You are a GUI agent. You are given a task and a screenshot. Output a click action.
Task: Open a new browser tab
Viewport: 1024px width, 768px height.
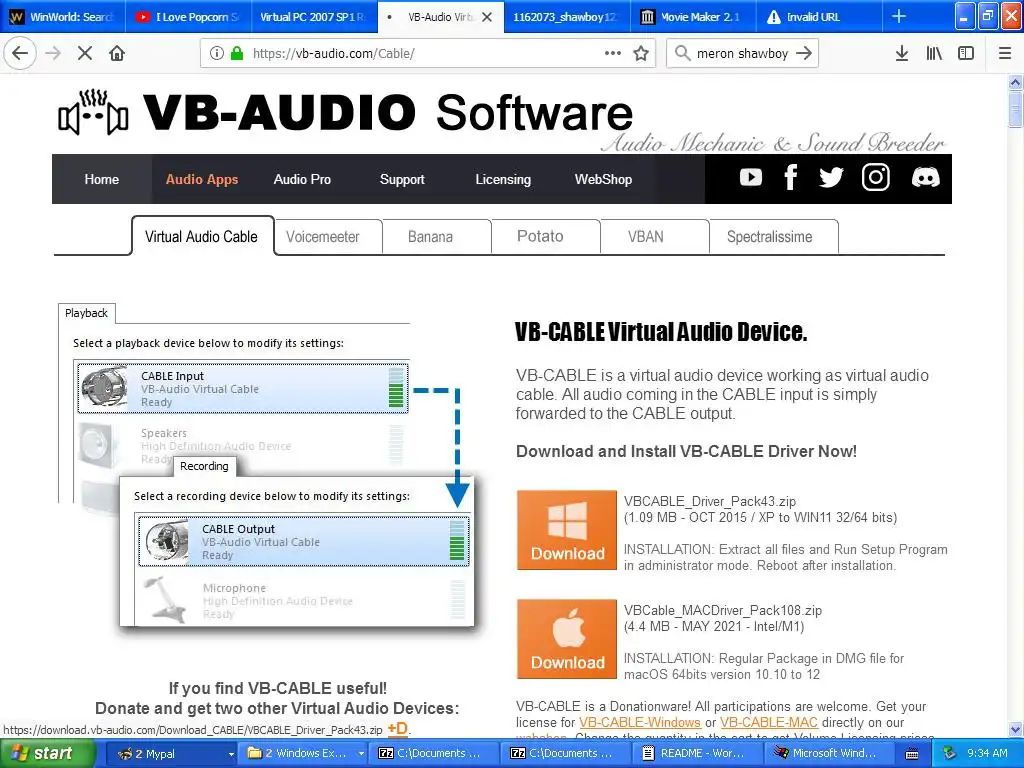click(899, 16)
